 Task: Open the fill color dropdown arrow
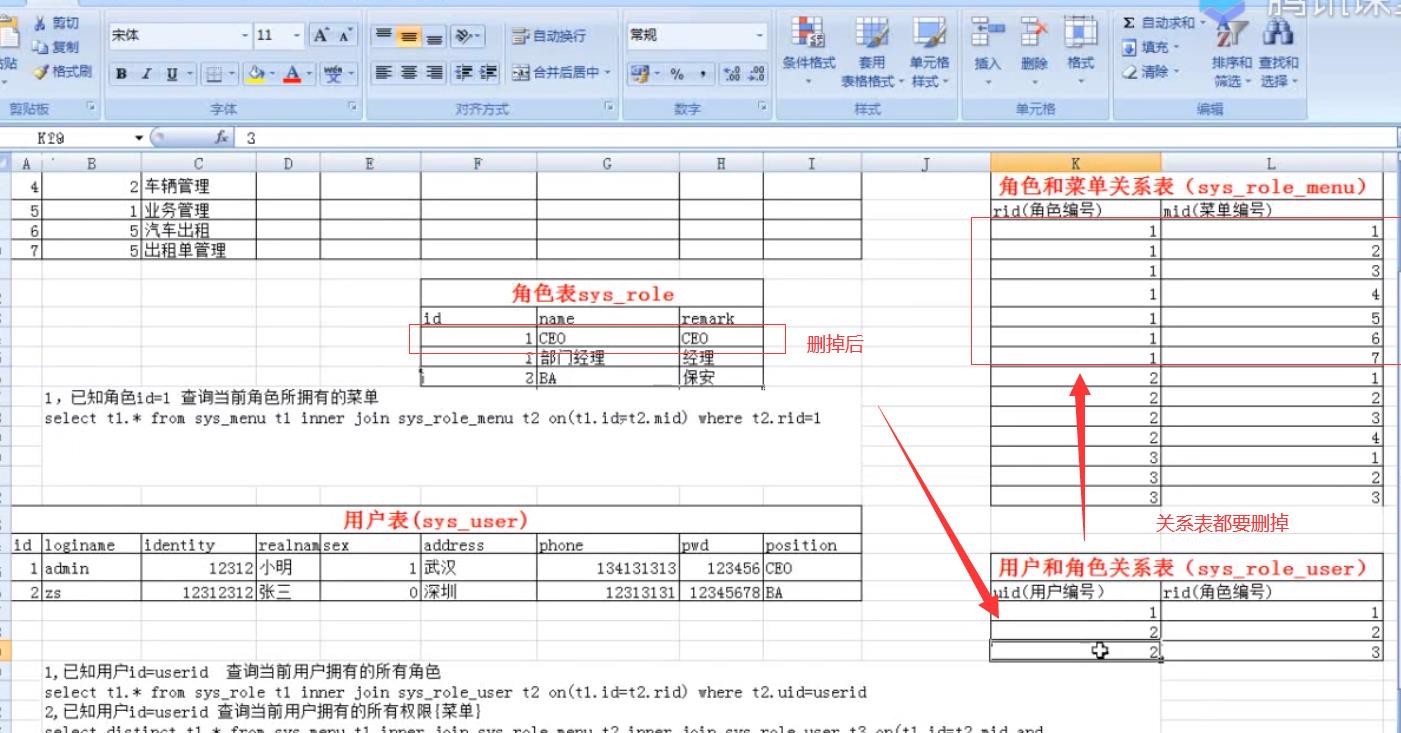(272, 73)
